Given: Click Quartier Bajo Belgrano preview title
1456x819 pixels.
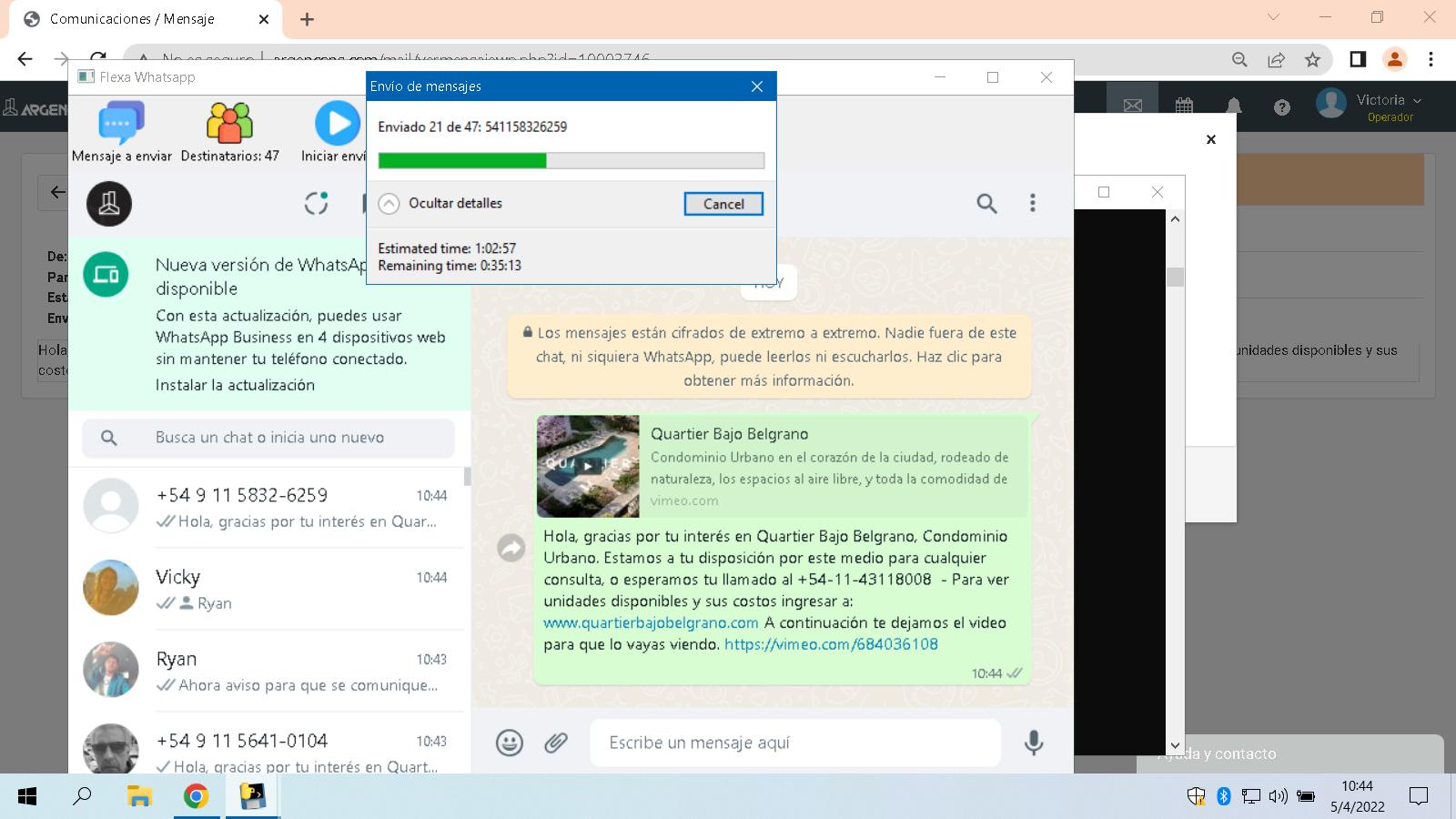Looking at the screenshot, I should 729,434.
